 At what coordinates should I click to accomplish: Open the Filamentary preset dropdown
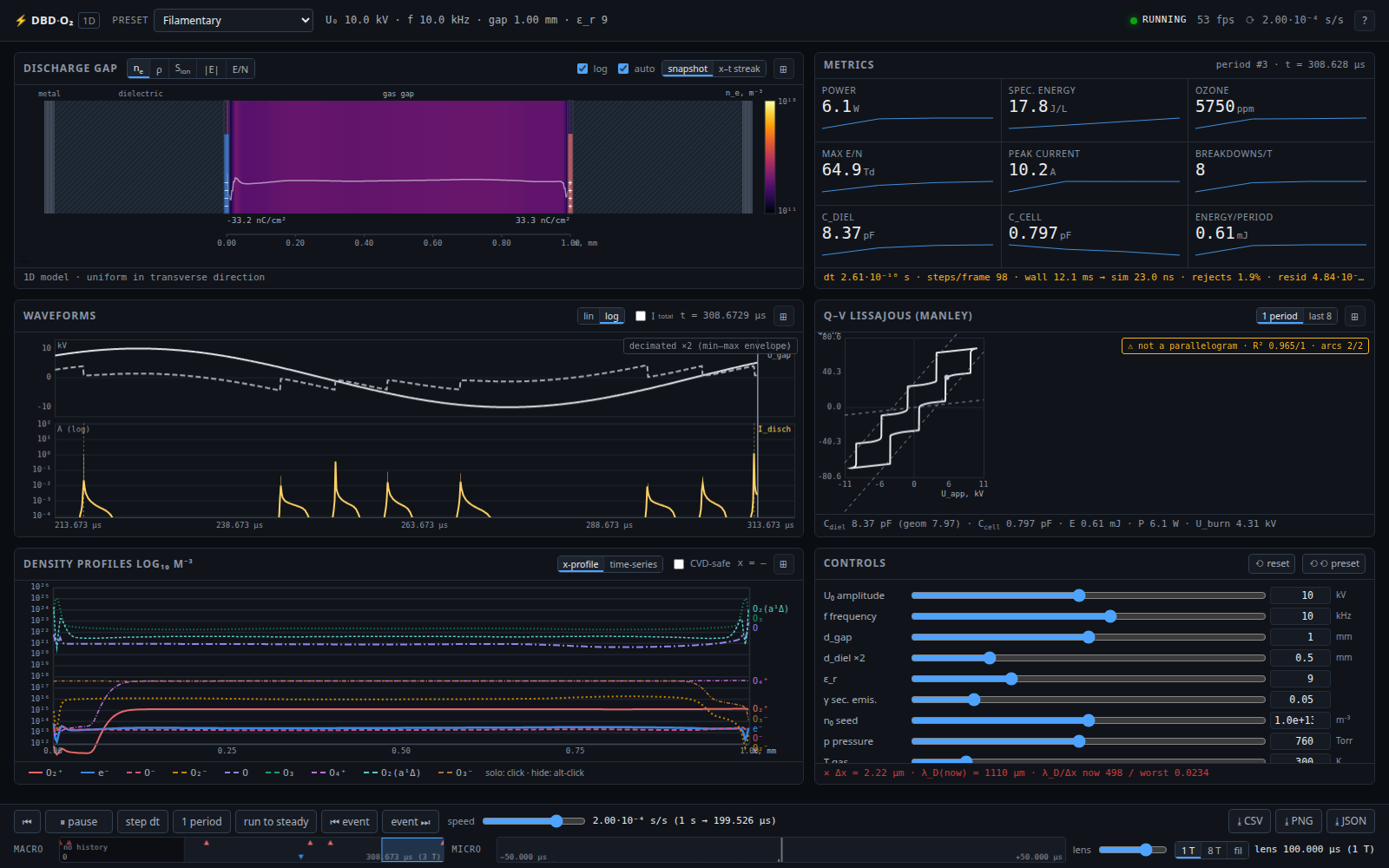pos(234,20)
